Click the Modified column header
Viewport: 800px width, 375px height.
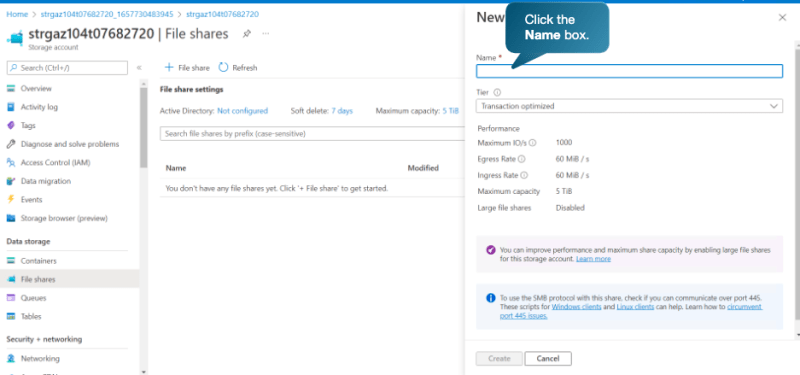423,168
